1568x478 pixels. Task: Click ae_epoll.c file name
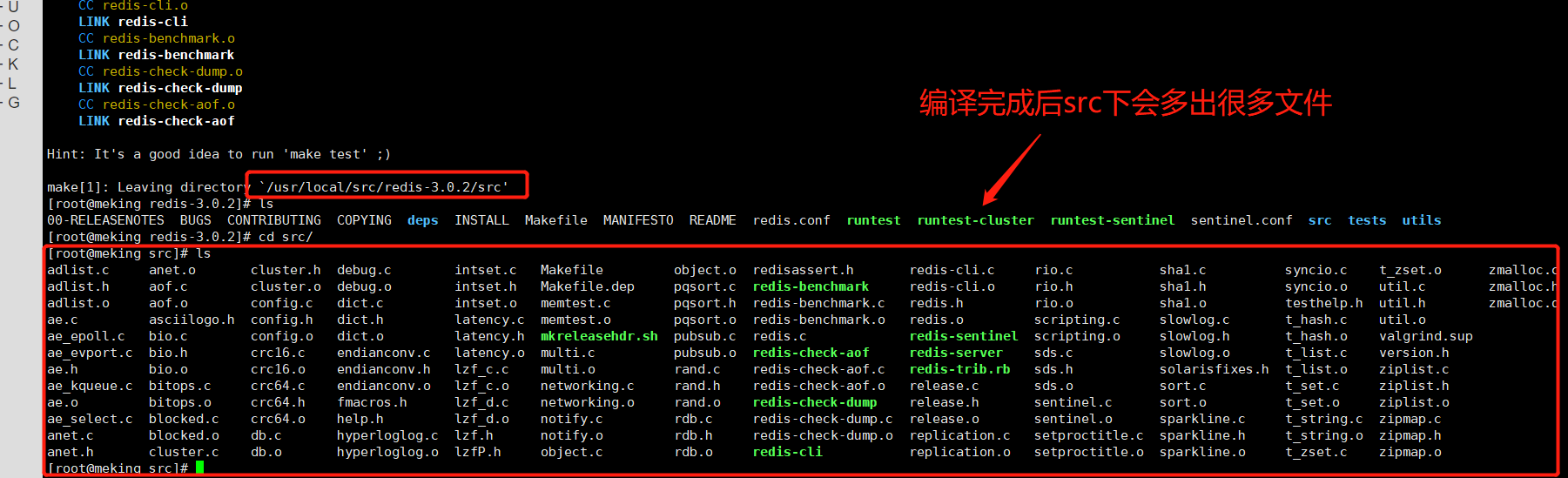click(x=85, y=336)
